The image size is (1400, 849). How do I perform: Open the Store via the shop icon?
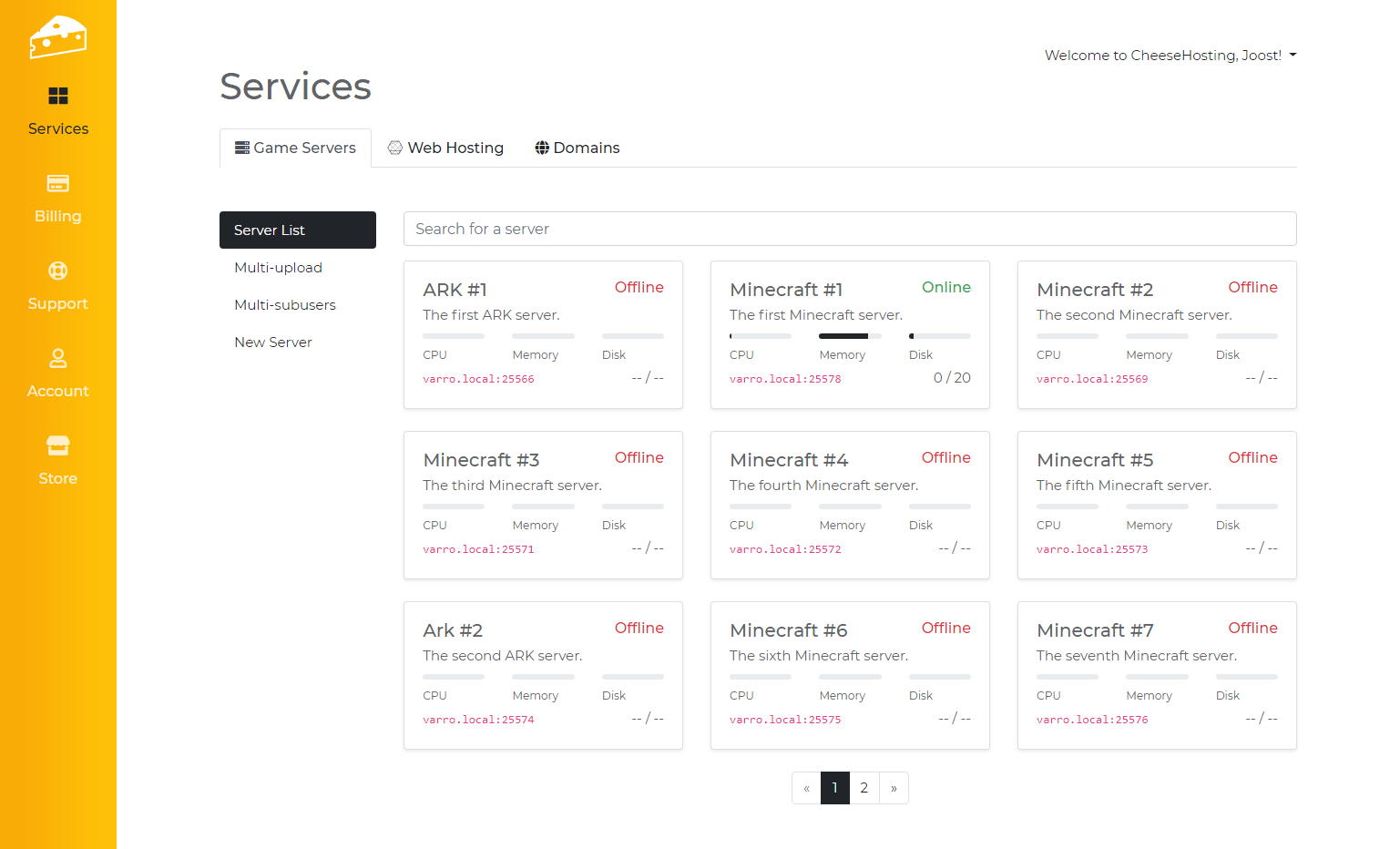pos(58,446)
